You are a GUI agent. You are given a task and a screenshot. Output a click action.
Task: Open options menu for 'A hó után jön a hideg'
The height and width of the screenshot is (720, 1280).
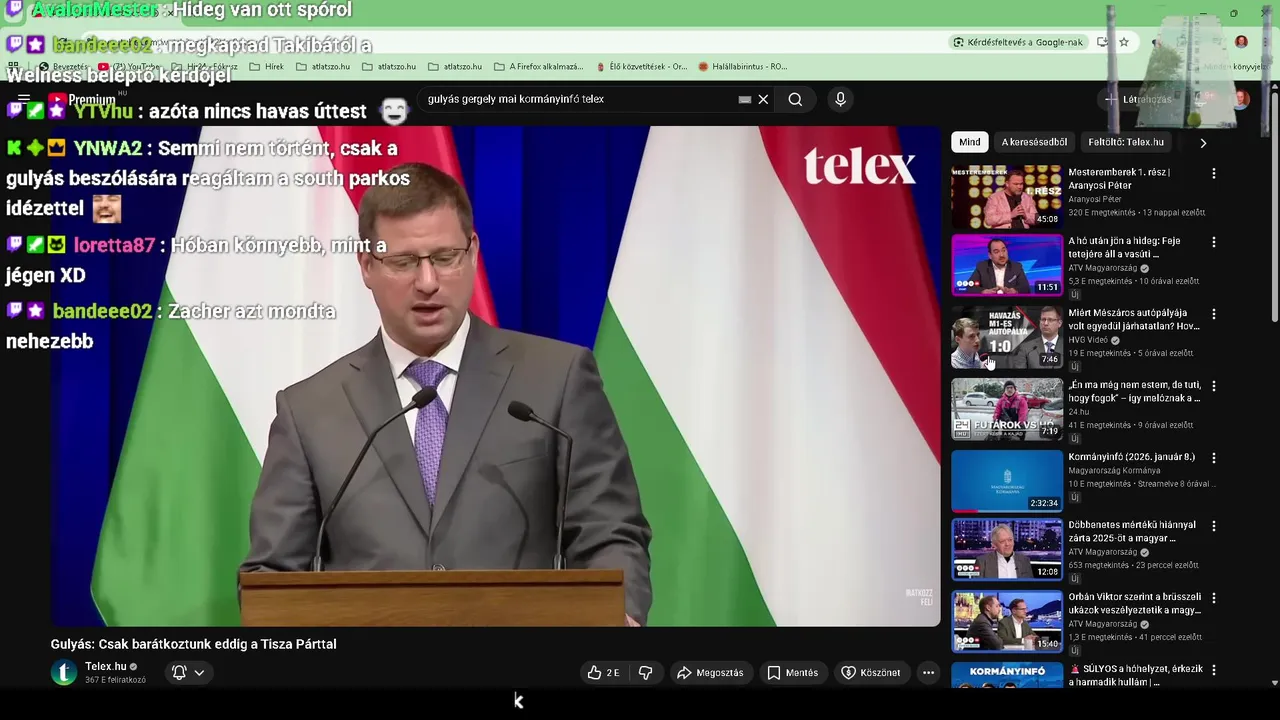coord(1214,243)
